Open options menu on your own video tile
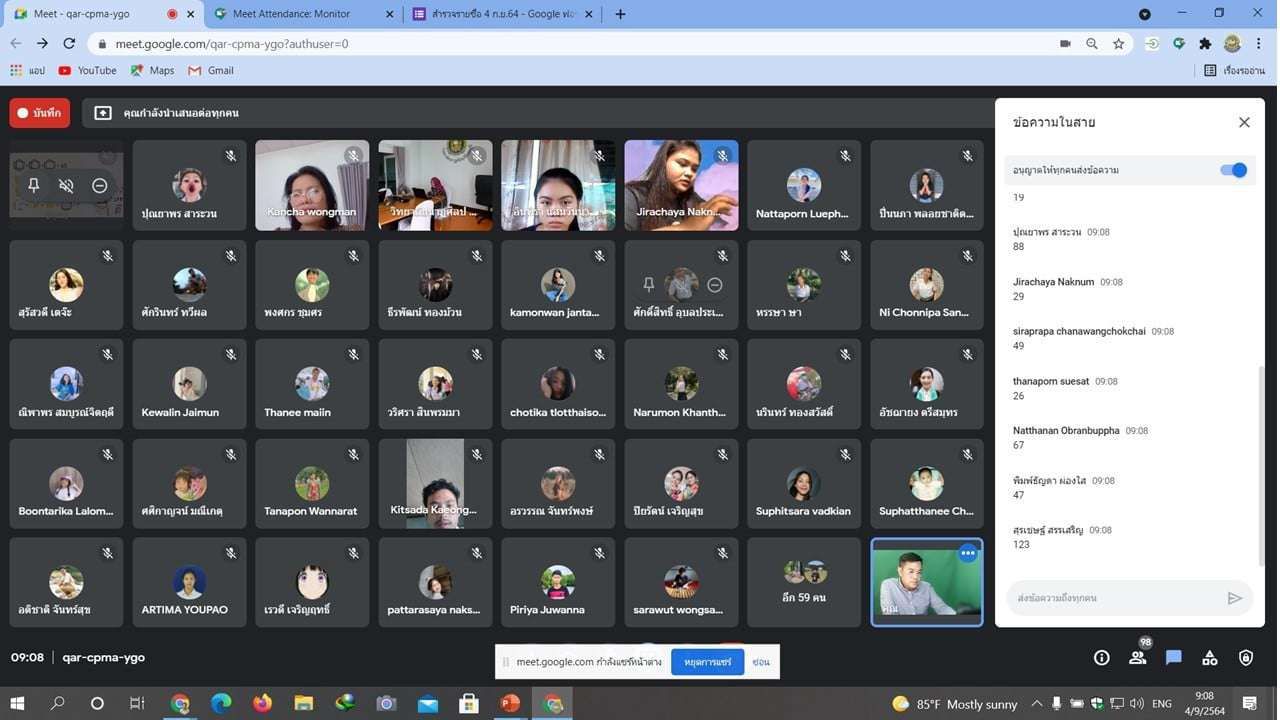Screen dimensions: 1280x720 click(967, 553)
